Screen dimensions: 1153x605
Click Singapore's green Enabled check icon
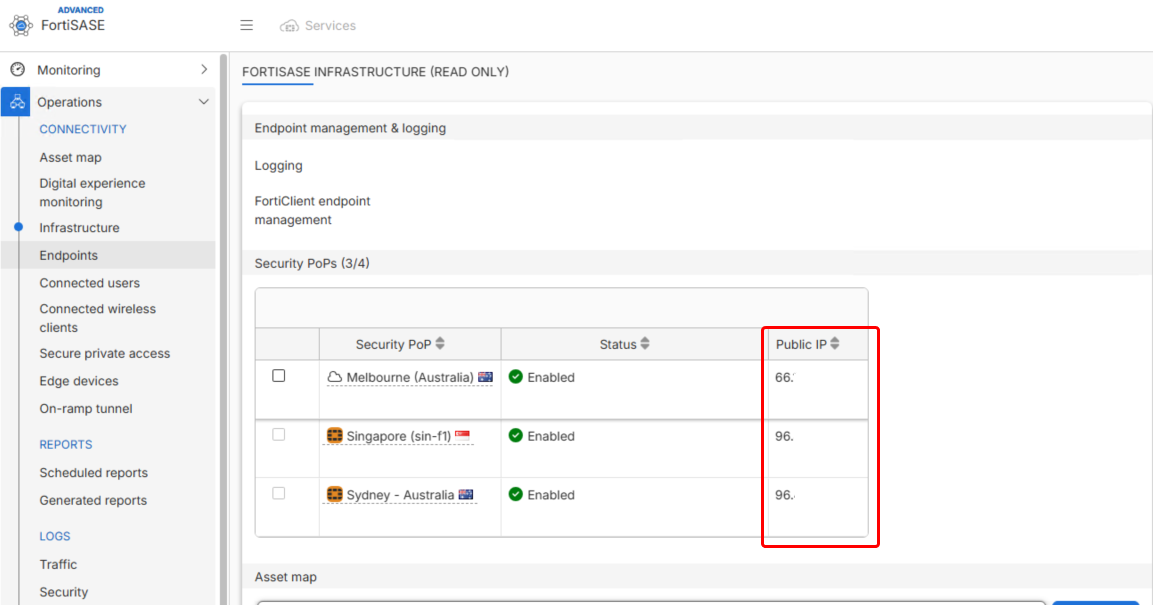tap(515, 436)
